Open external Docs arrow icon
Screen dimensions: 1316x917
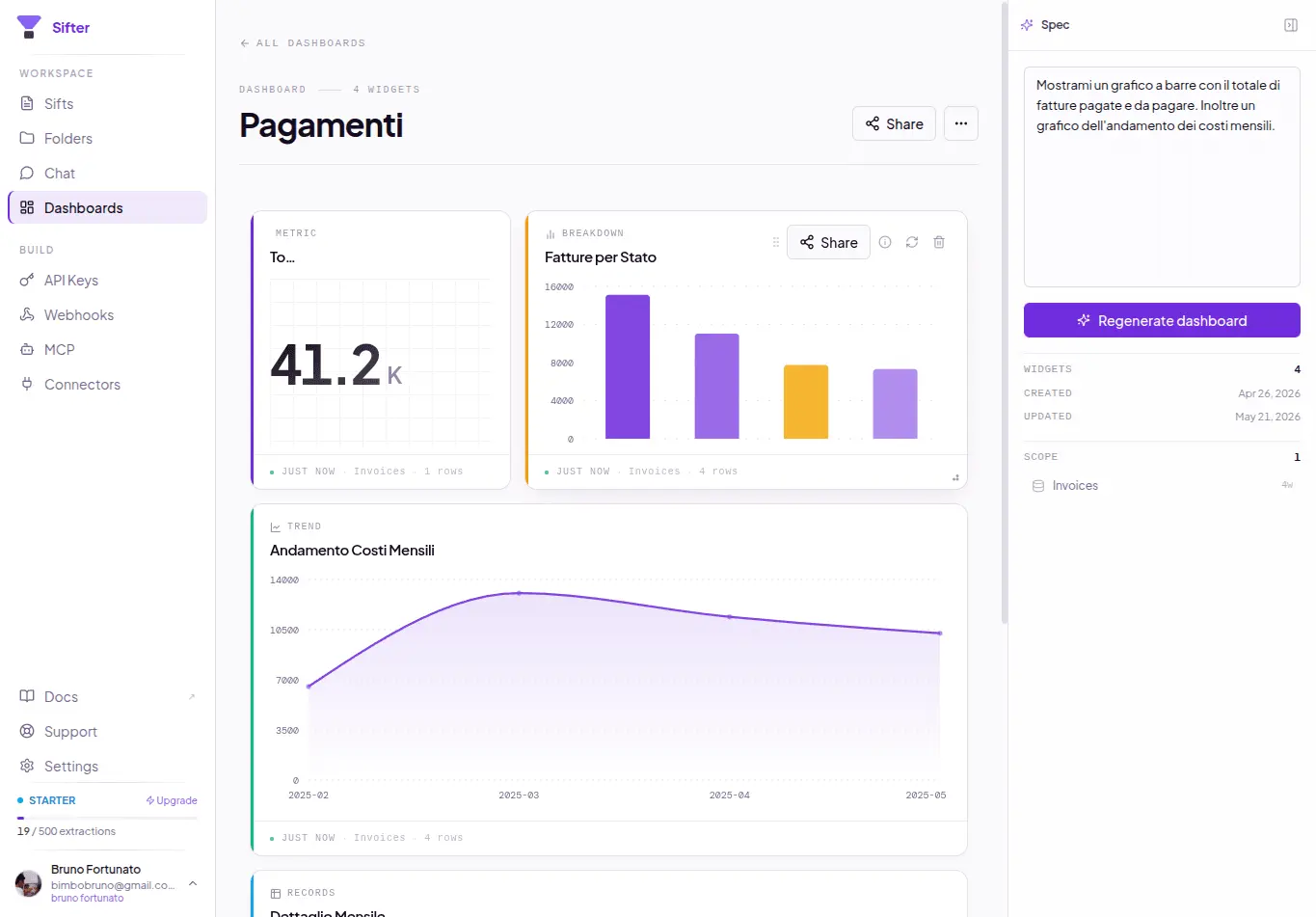[192, 697]
